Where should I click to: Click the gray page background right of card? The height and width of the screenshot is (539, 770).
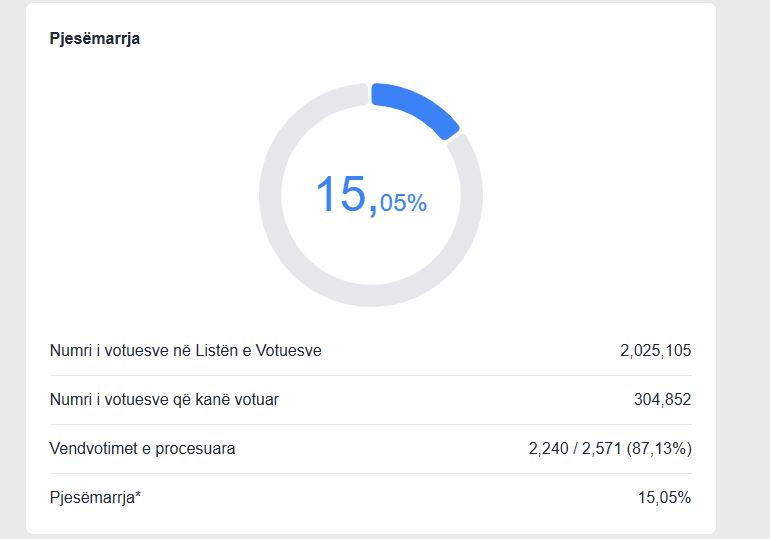[x=742, y=270]
